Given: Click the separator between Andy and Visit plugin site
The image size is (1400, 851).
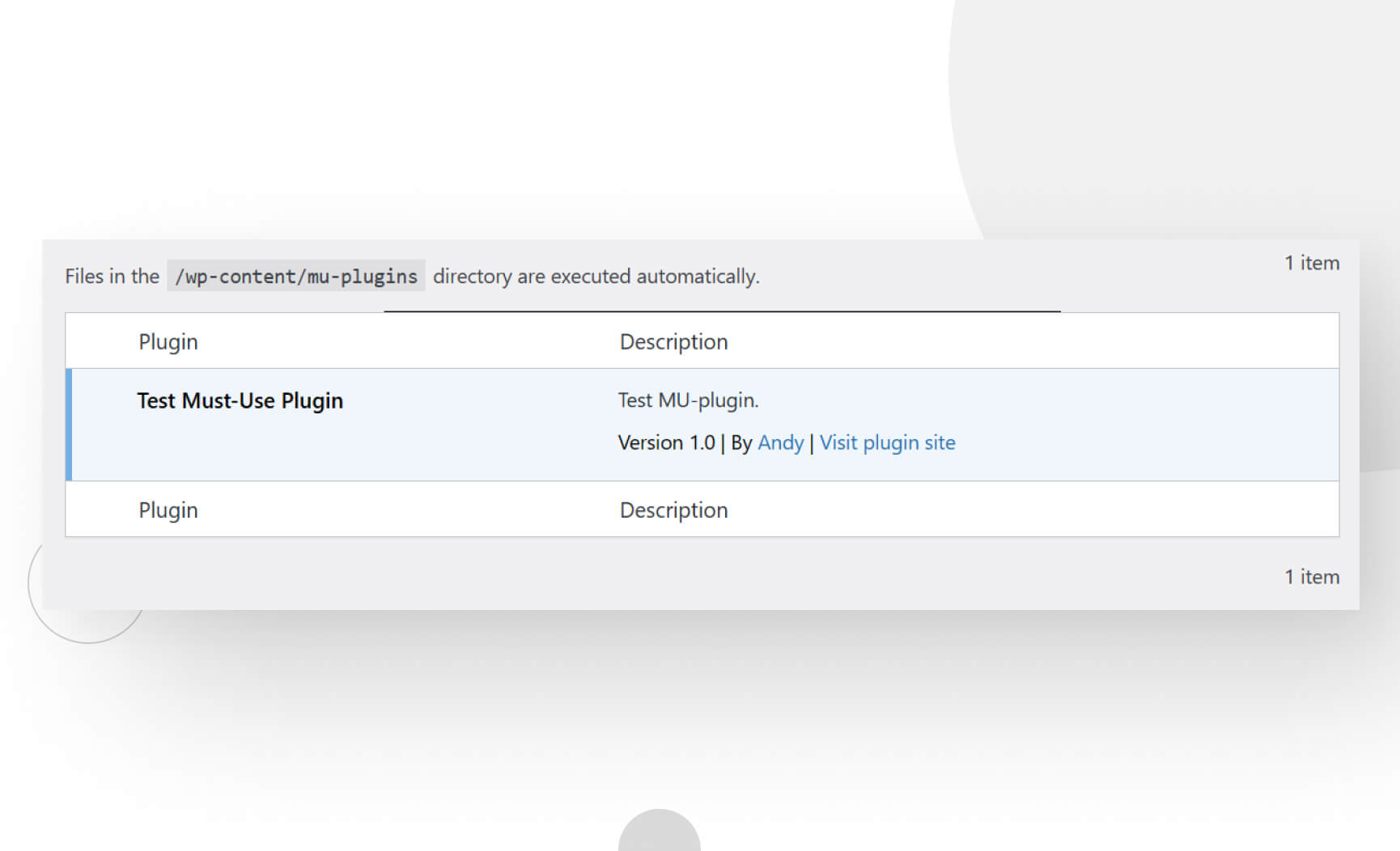Looking at the screenshot, I should point(811,442).
